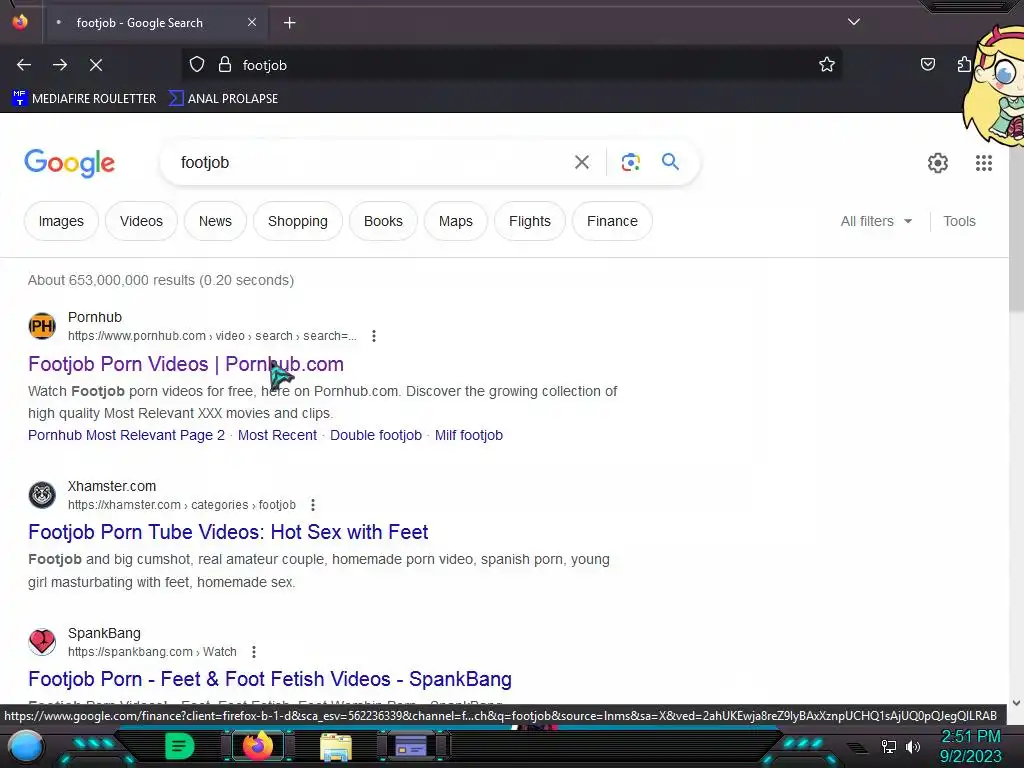Viewport: 1024px width, 768px height.
Task: Bookmark this page with the star
Action: (827, 64)
